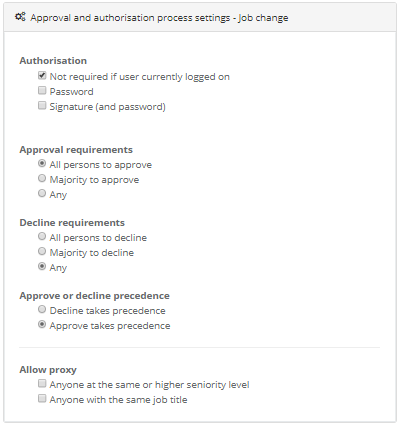
Task: Uncheck Not required if user logged on
Action: pyautogui.click(x=42, y=76)
